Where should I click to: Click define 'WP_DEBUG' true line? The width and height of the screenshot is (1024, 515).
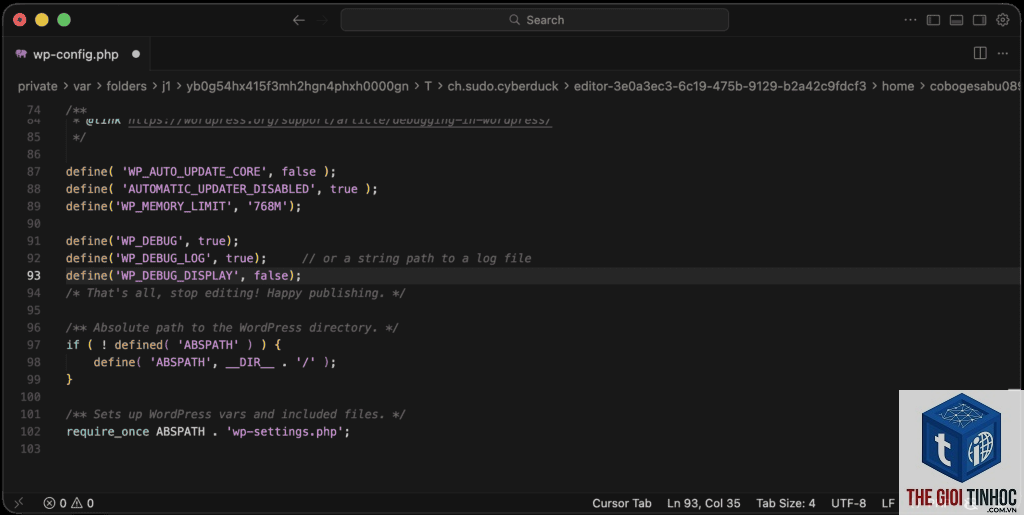point(152,241)
